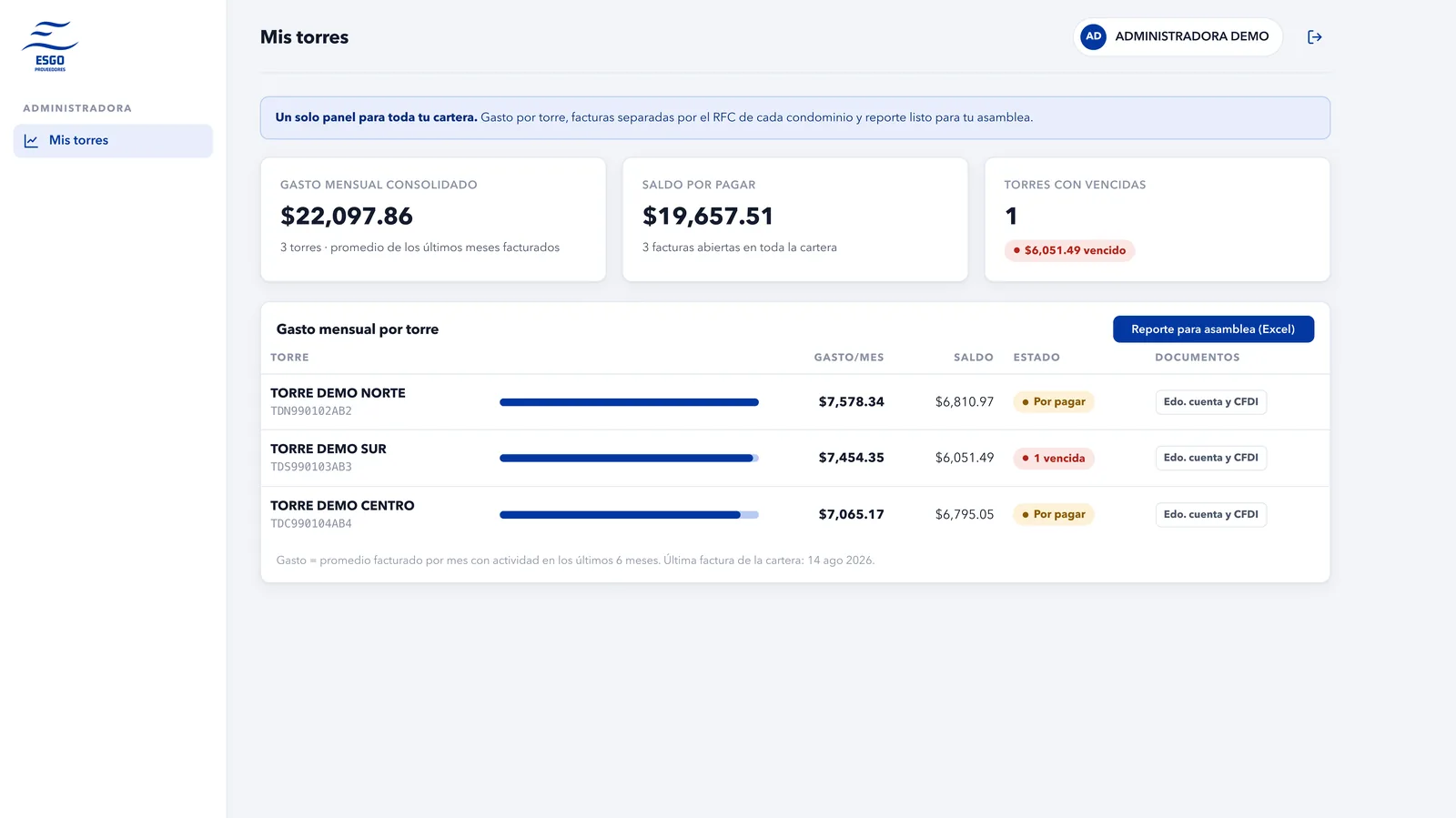
Task: Open Edo. cuenta y CFDI for Torre Demo Norte
Action: point(1210,402)
